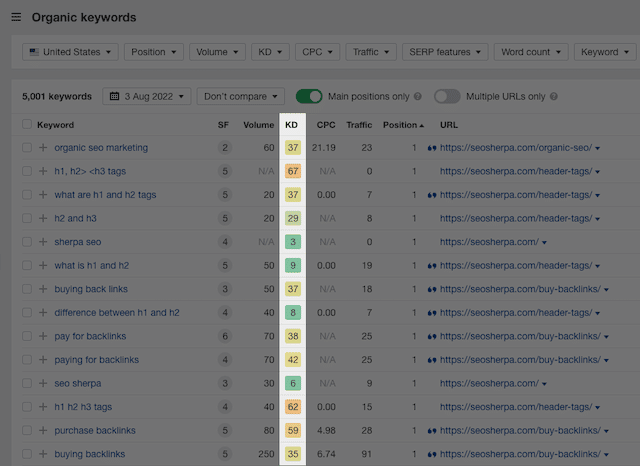Viewport: 640px width, 466px height.
Task: Click the SF badge for organic seo marketing
Action: tap(225, 148)
